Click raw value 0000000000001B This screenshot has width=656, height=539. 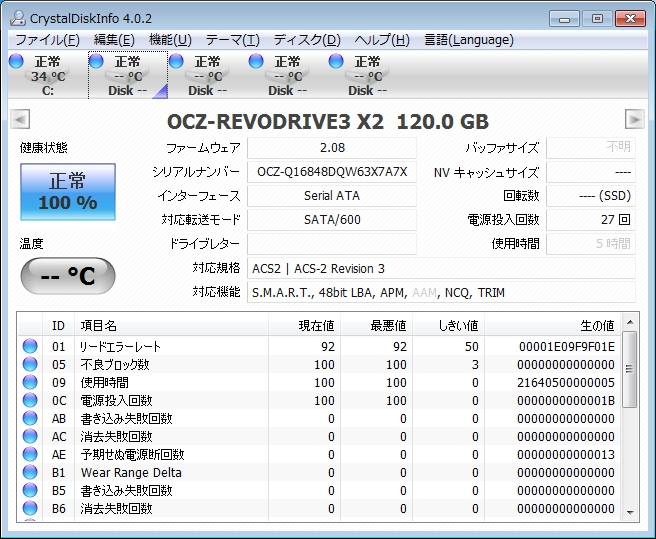click(x=566, y=400)
